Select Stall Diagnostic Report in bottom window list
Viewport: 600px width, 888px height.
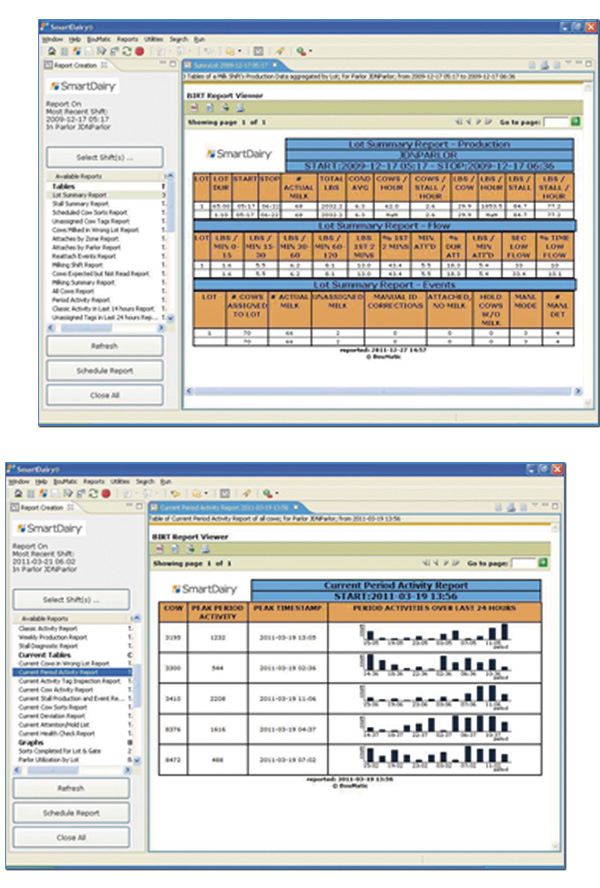tap(48, 646)
